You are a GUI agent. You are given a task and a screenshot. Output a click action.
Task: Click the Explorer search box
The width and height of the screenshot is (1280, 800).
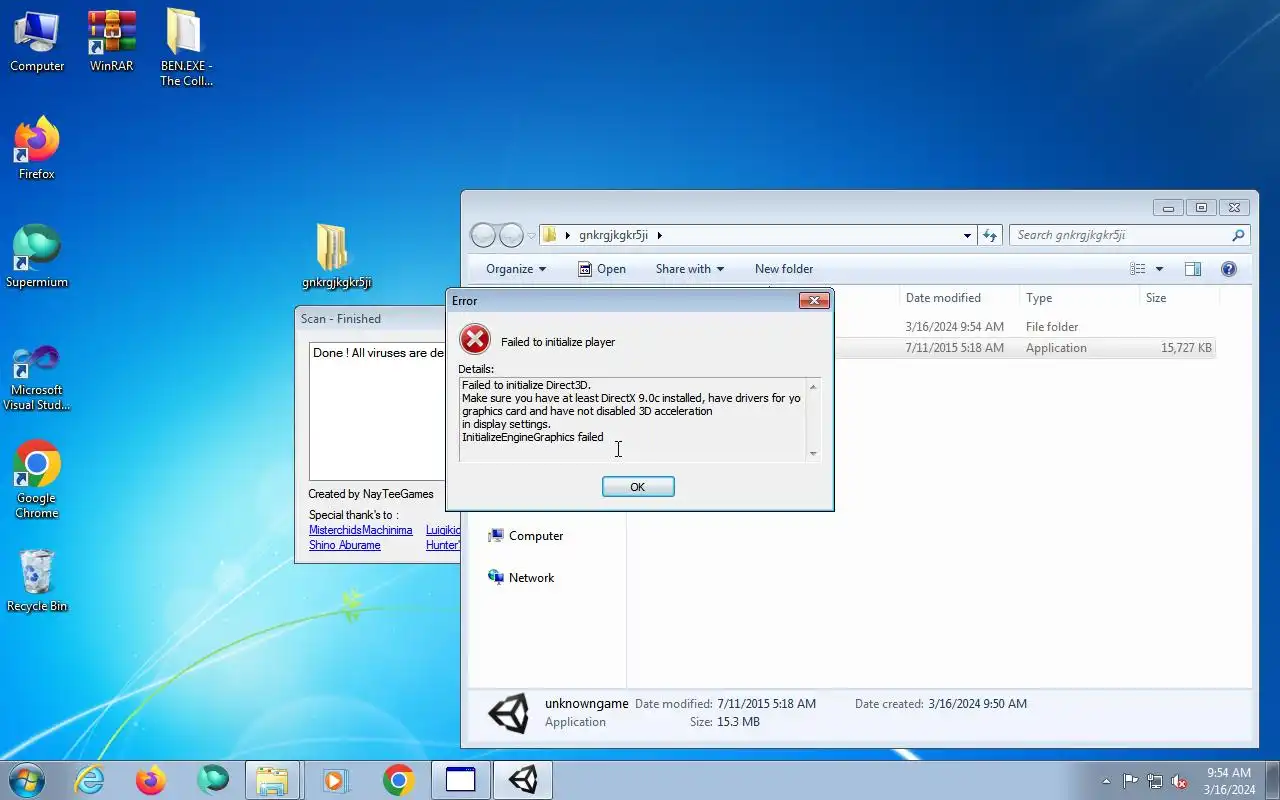coord(1129,235)
